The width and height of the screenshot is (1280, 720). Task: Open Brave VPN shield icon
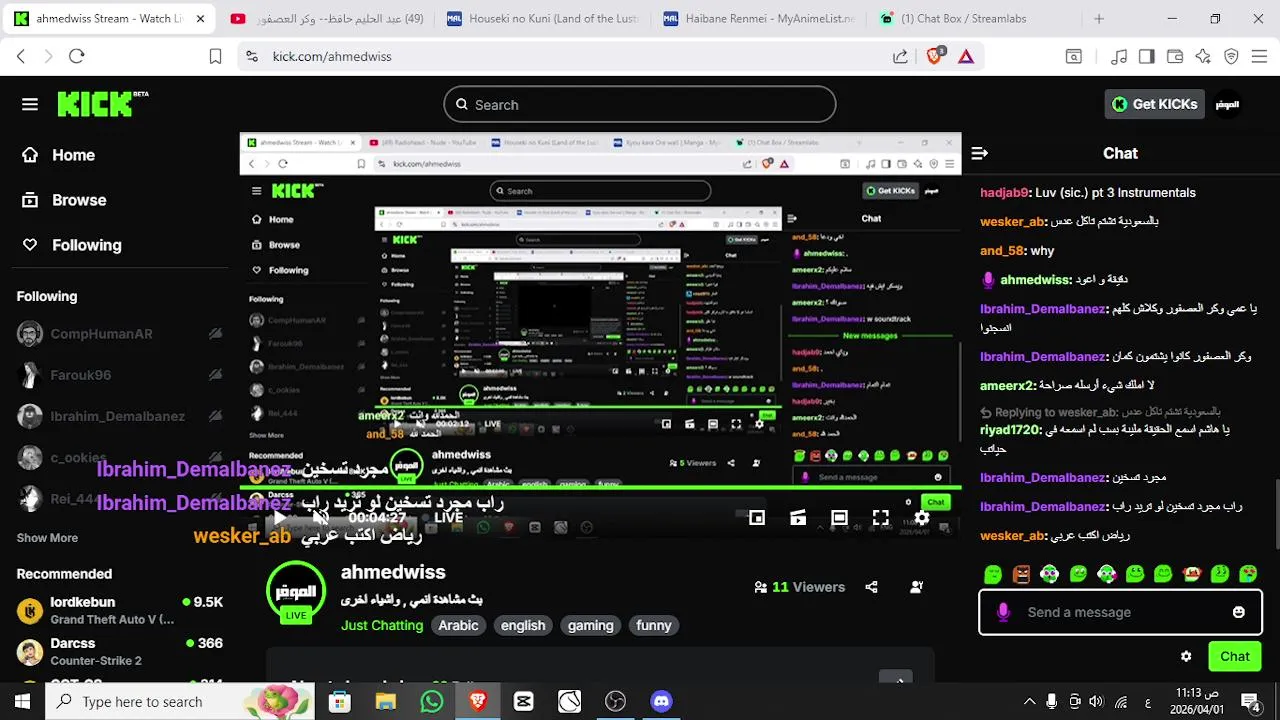(x=1231, y=57)
